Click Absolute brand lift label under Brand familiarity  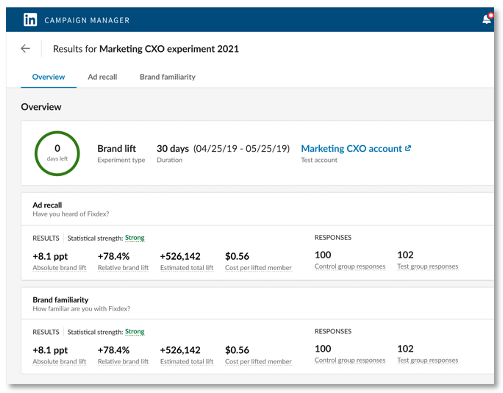pyautogui.click(x=59, y=361)
